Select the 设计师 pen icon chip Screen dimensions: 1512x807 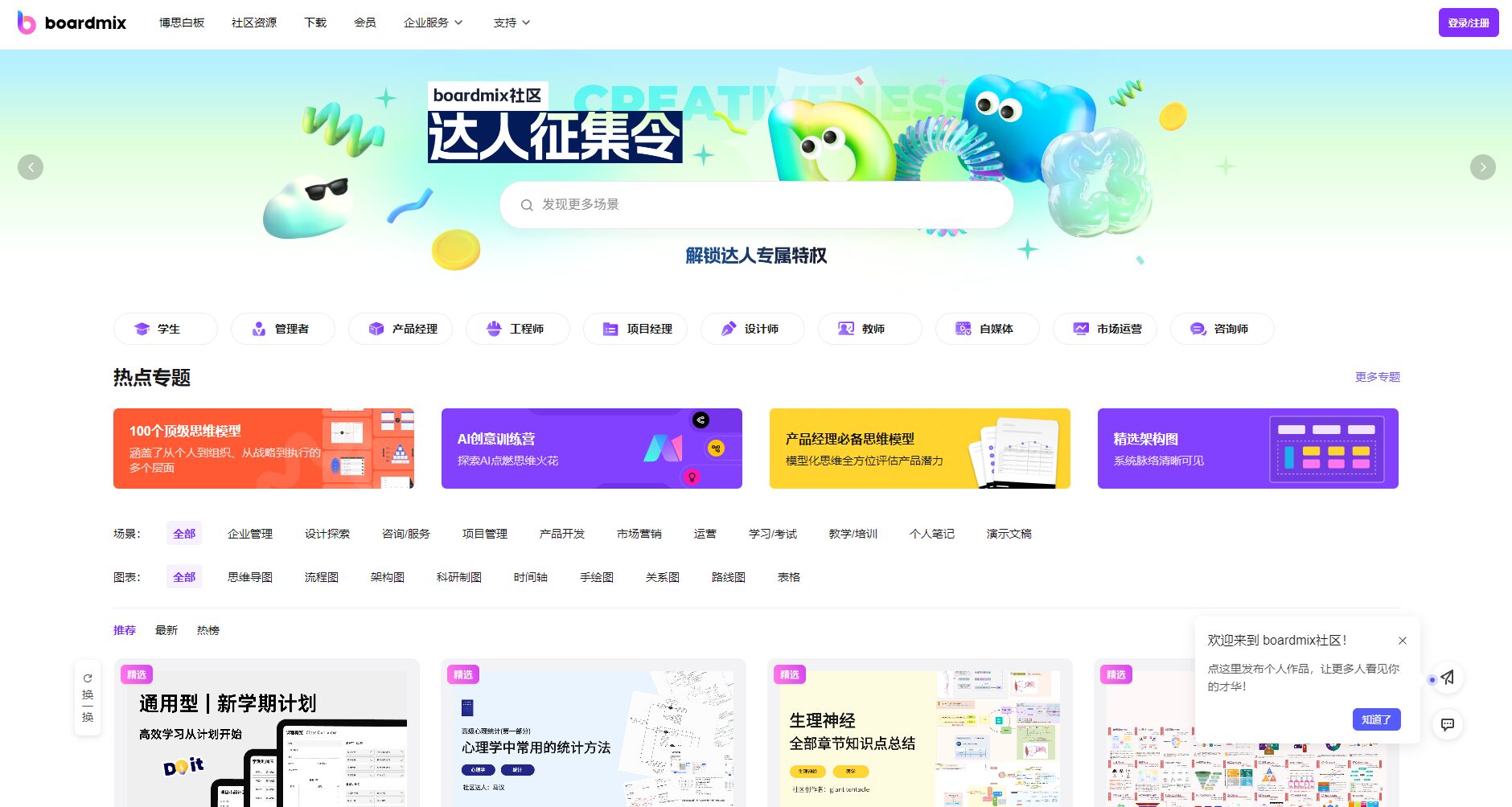[752, 329]
